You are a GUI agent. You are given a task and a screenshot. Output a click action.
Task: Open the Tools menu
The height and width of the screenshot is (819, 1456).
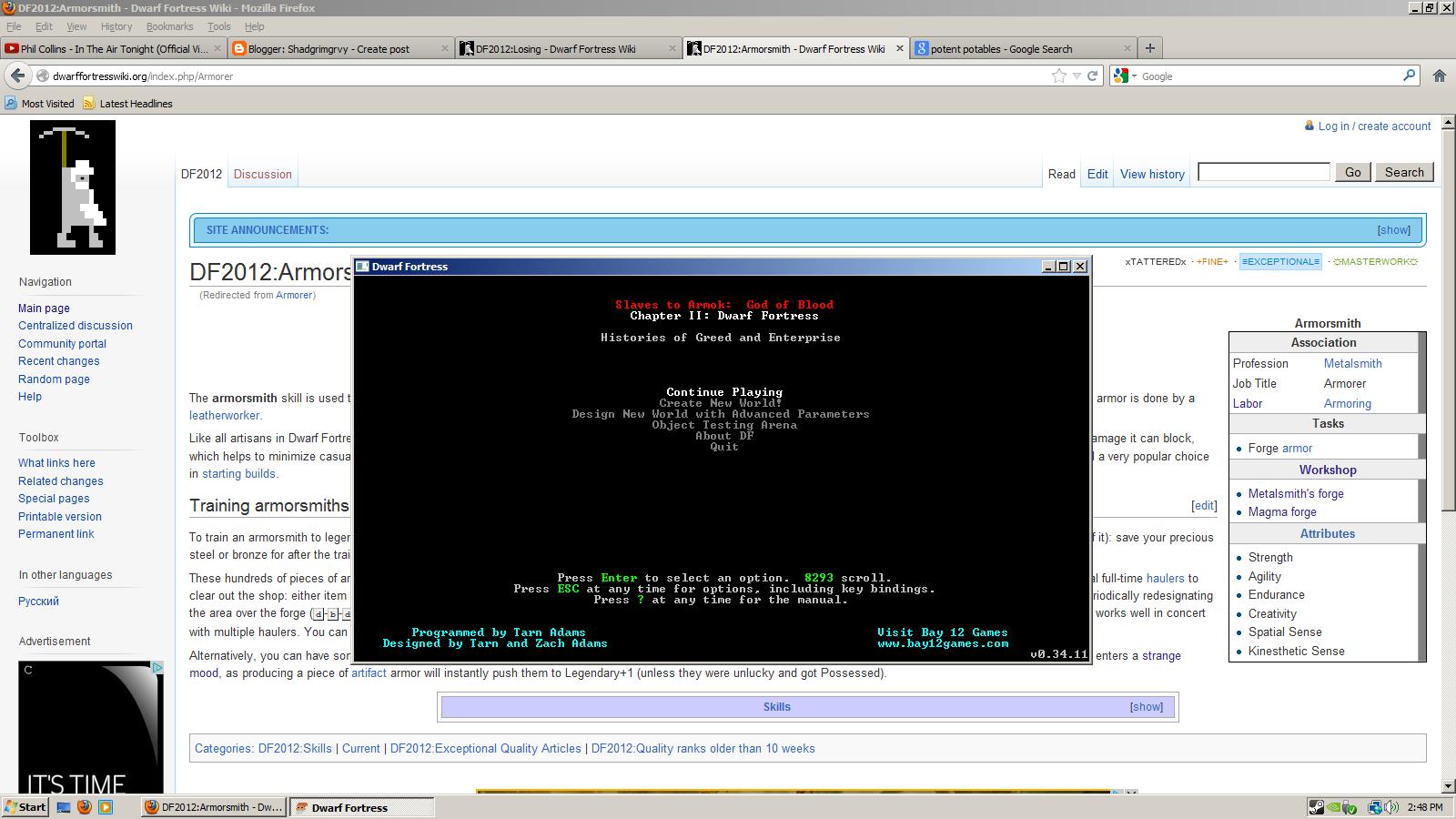(219, 26)
